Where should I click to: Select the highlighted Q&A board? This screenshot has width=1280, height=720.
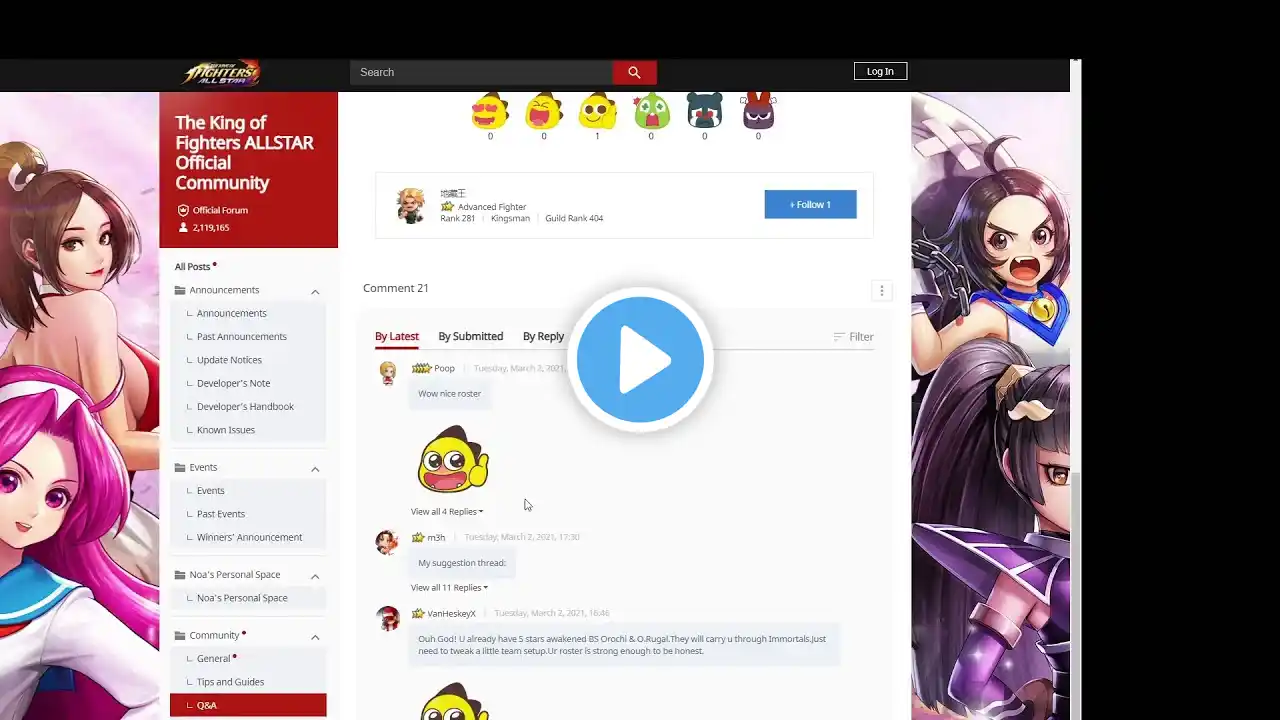pyautogui.click(x=248, y=705)
